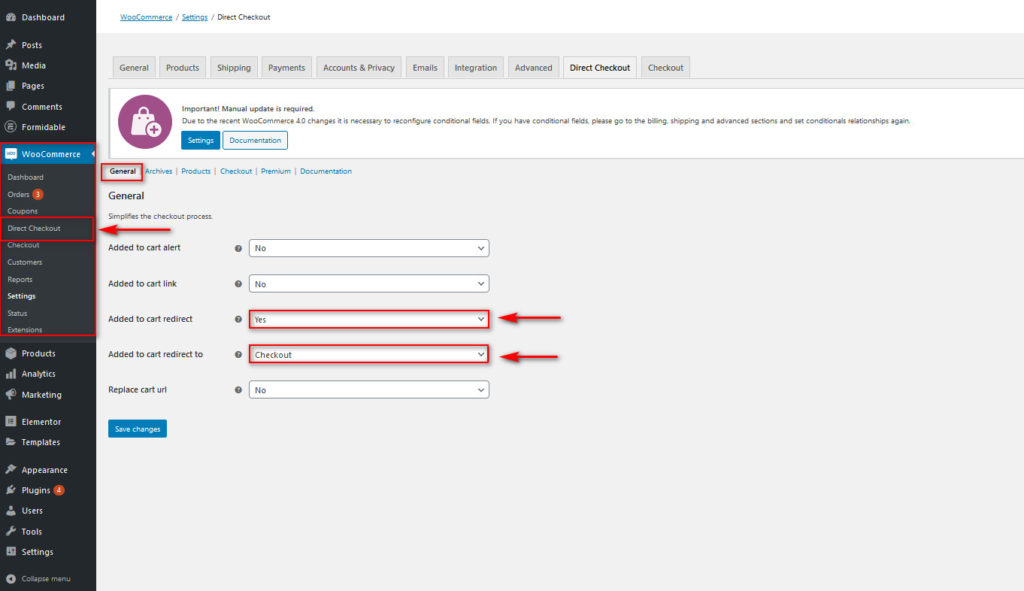Image resolution: width=1024 pixels, height=591 pixels.
Task: Click the Templates folder icon
Action: coord(11,442)
